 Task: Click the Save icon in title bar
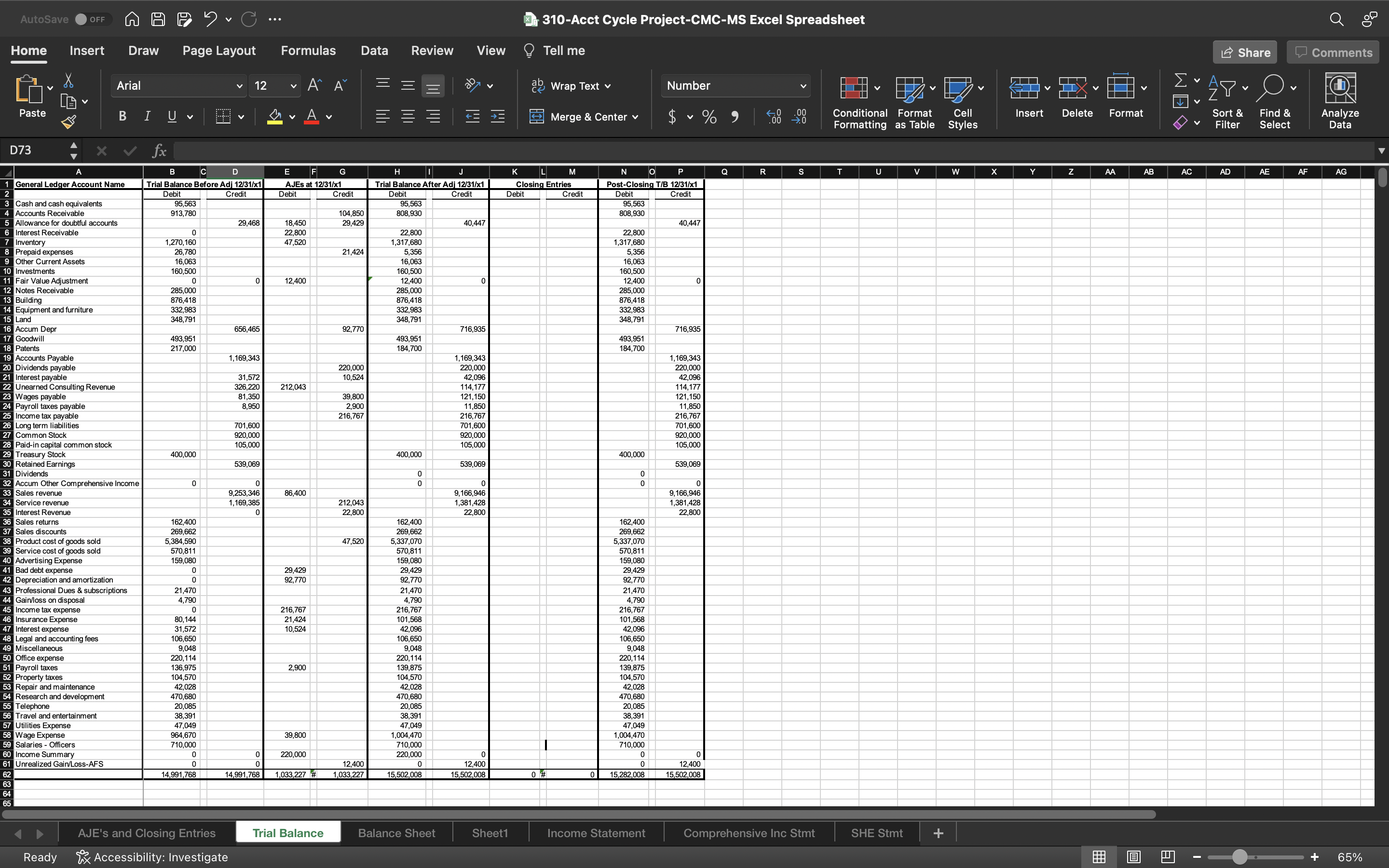(158, 19)
